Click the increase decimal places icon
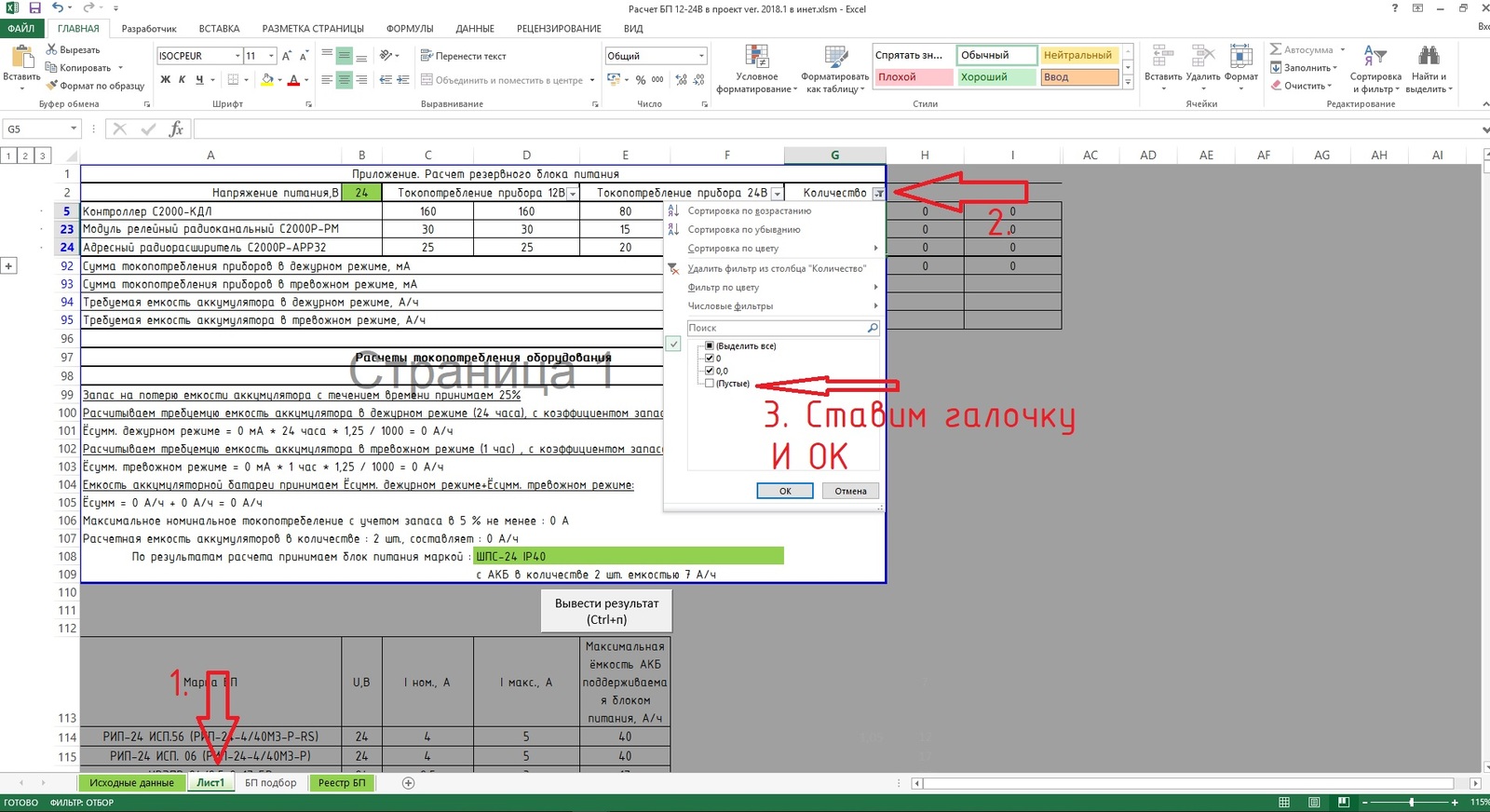The image size is (1490, 812). (682, 80)
